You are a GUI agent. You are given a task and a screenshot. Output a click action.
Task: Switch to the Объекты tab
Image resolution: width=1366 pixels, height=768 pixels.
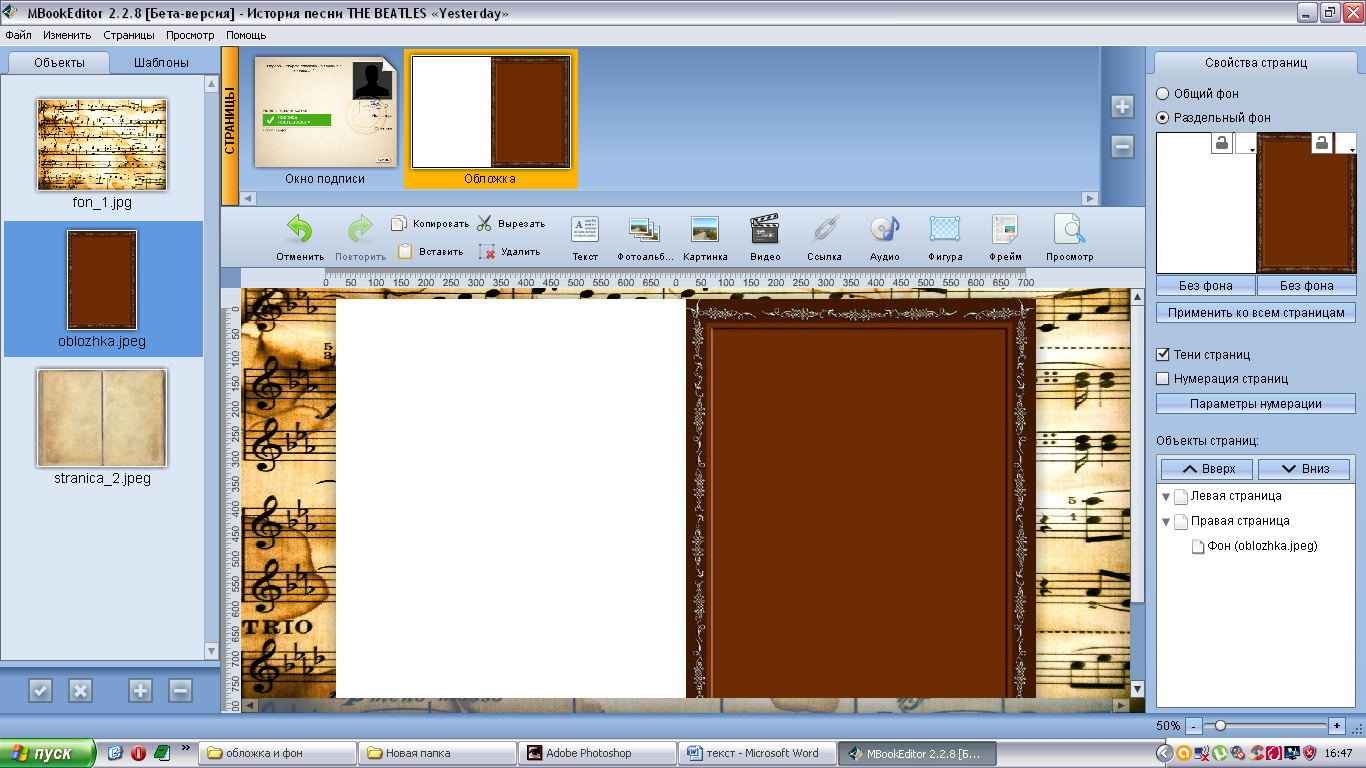click(59, 62)
